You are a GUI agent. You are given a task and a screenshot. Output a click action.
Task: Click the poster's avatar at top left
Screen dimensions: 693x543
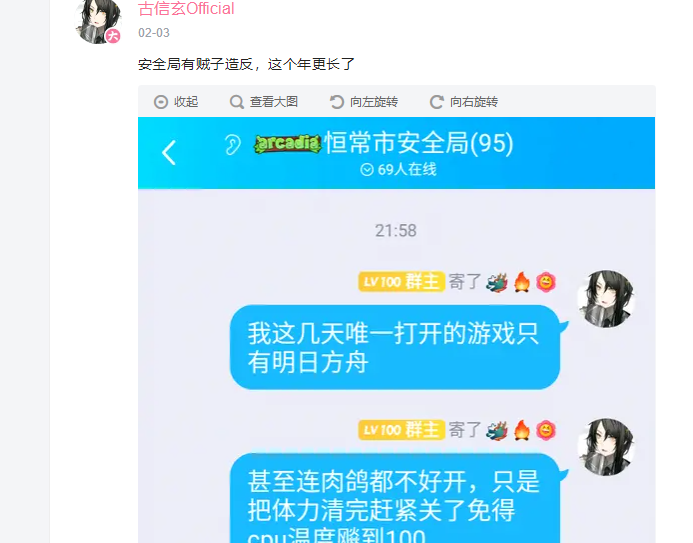[98, 21]
